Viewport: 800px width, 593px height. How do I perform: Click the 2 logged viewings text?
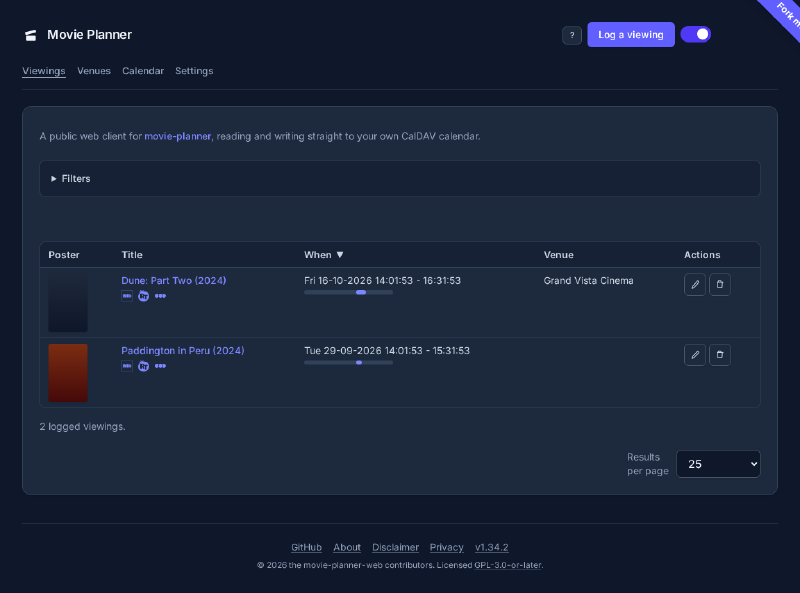coord(82,427)
